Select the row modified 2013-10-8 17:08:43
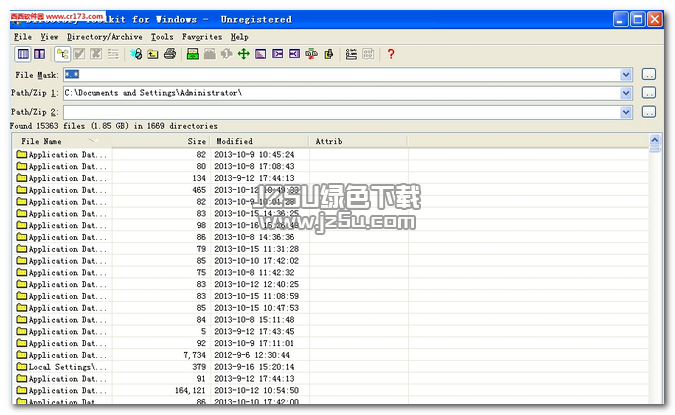 click(331, 166)
